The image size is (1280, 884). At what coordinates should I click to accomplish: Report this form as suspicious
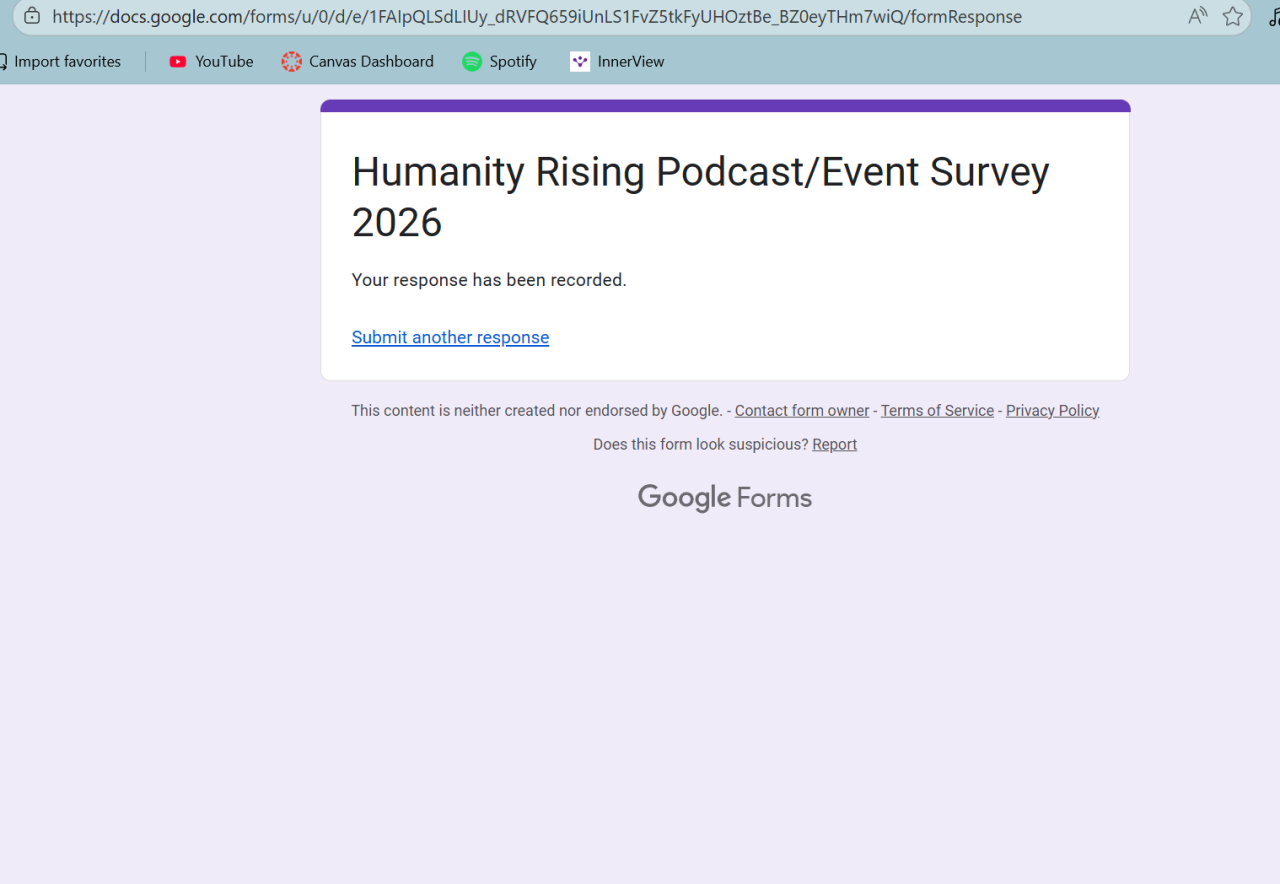[x=834, y=445]
